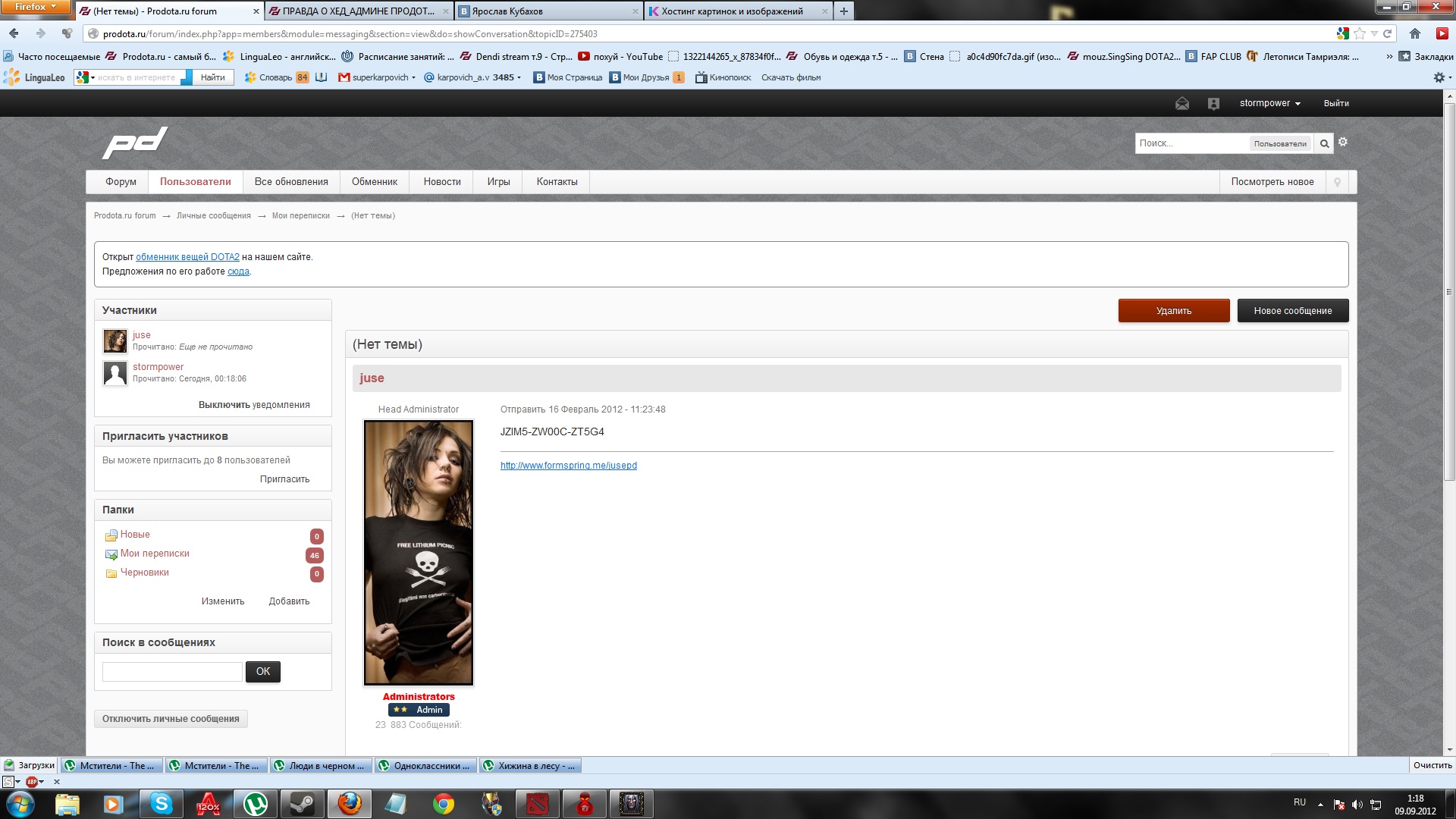1456x819 pixels.
Task: Open the Пользователи search filter dropdown
Action: point(1279,143)
